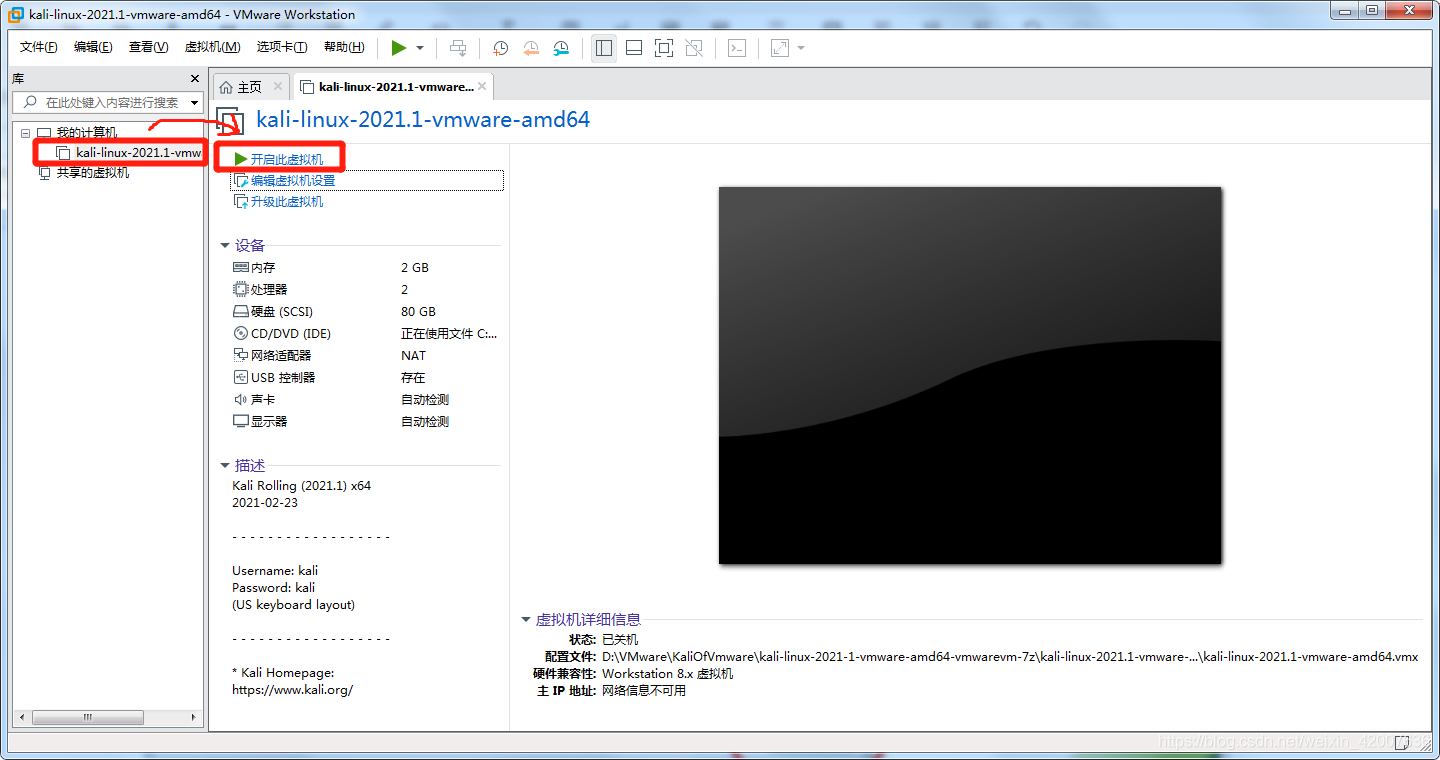Select the CD/DVD (IDE) device row
This screenshot has width=1440, height=760.
[x=366, y=333]
